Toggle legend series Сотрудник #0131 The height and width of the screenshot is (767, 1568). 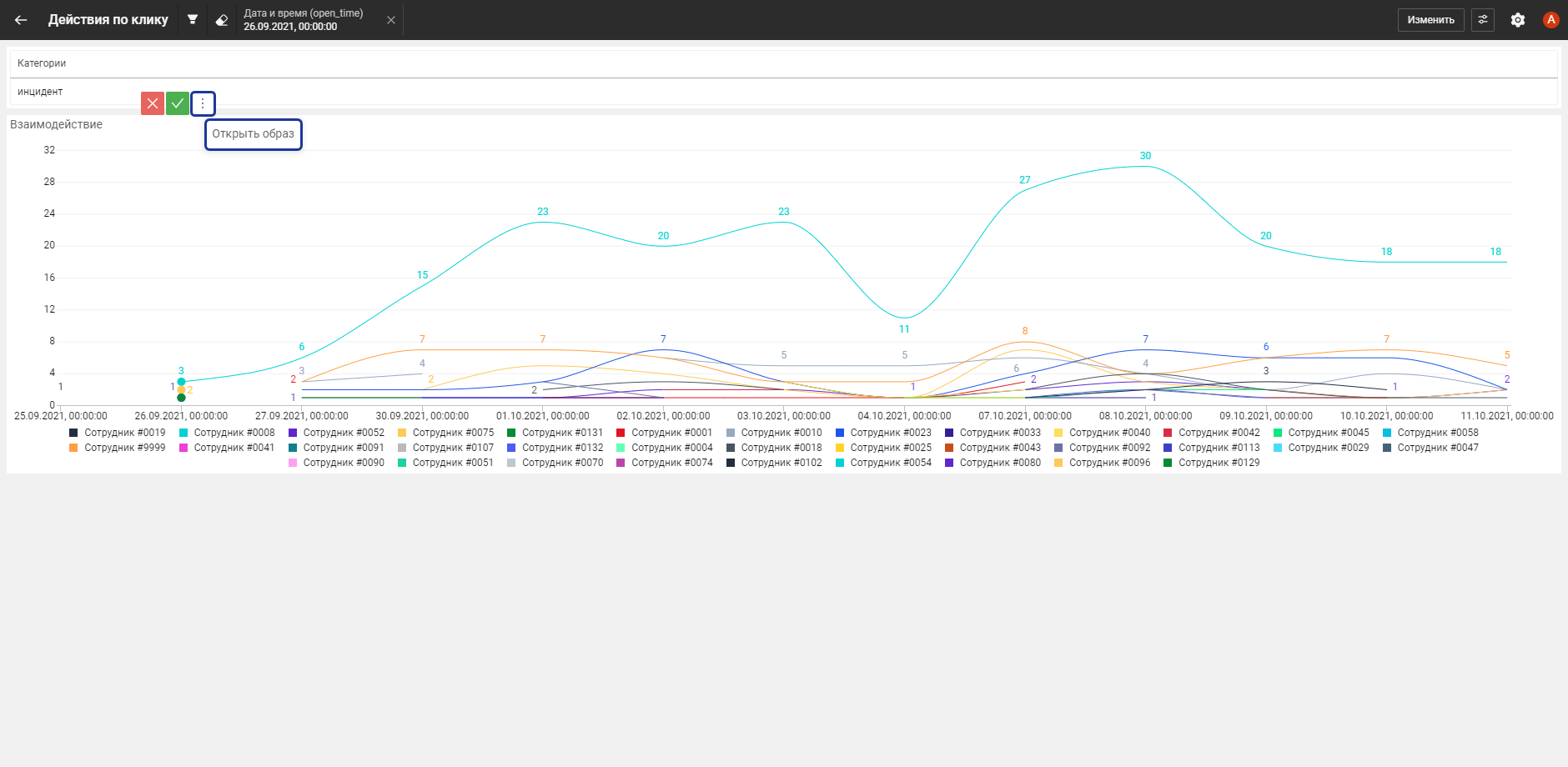[x=555, y=433]
